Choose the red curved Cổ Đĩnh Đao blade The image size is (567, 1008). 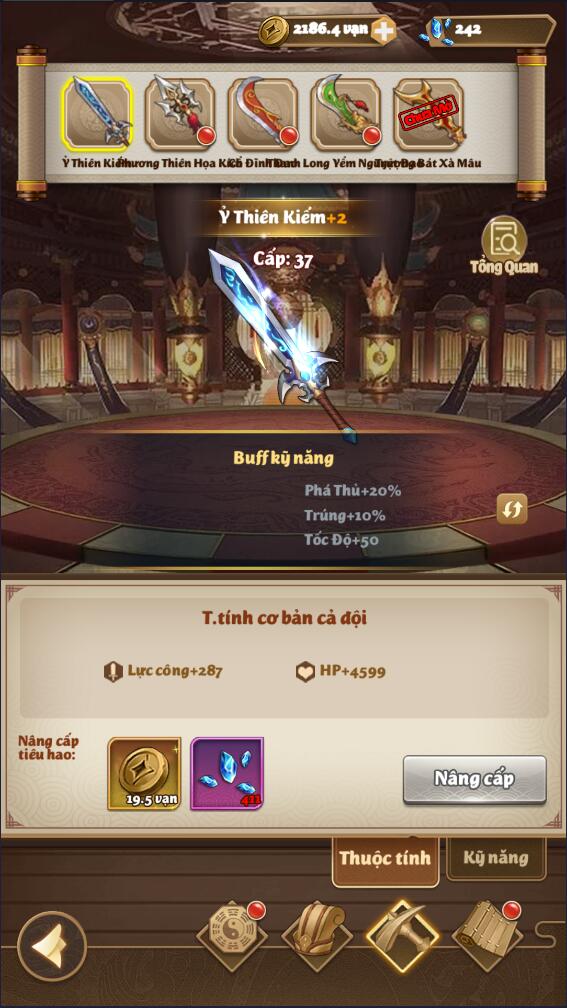point(263,114)
